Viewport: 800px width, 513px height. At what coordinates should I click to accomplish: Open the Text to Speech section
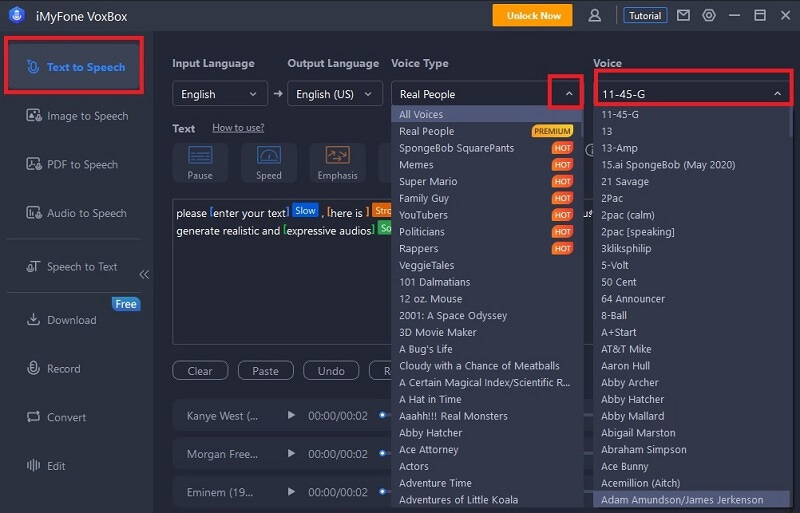[x=74, y=67]
